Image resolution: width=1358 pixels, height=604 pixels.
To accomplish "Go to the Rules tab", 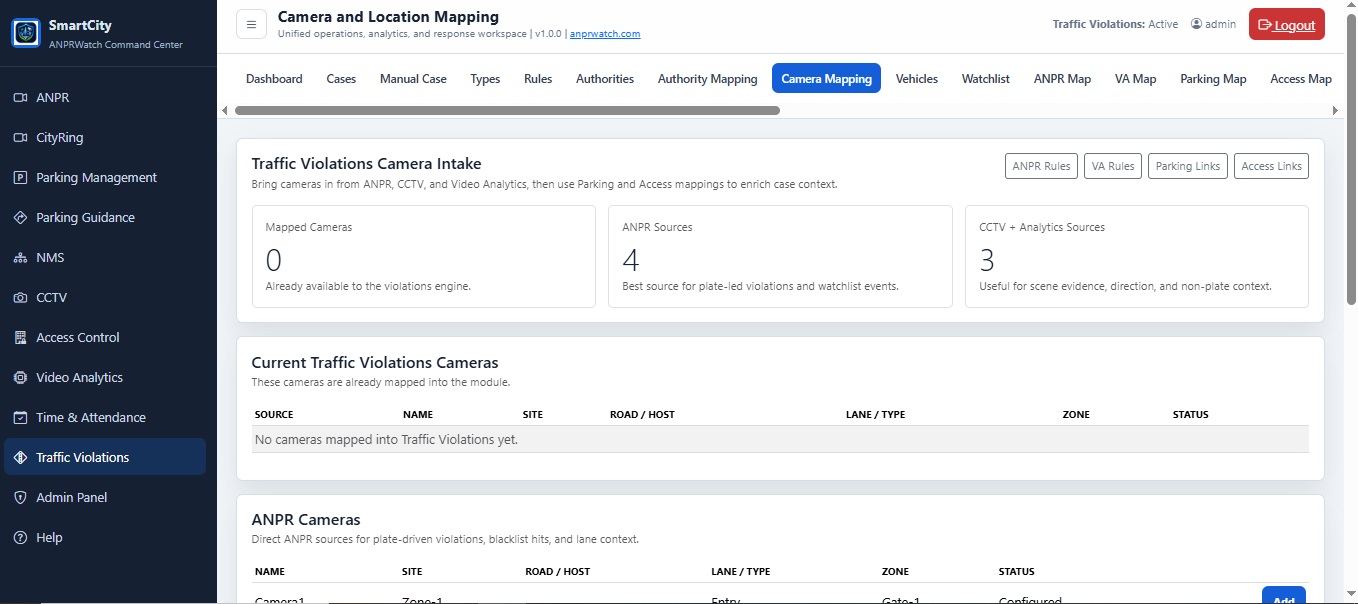I will [538, 79].
